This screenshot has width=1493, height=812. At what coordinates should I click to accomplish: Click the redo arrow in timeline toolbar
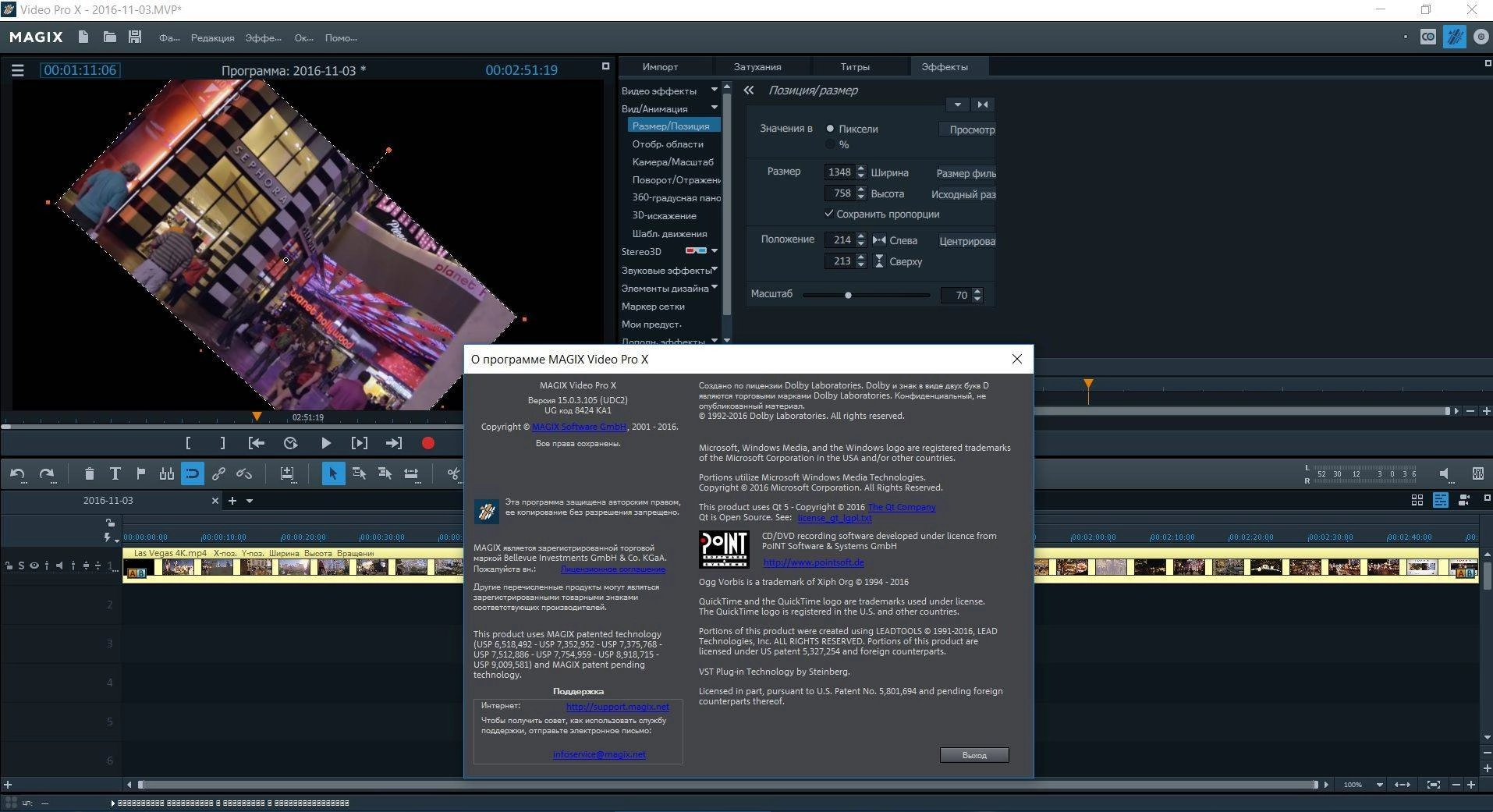point(47,473)
